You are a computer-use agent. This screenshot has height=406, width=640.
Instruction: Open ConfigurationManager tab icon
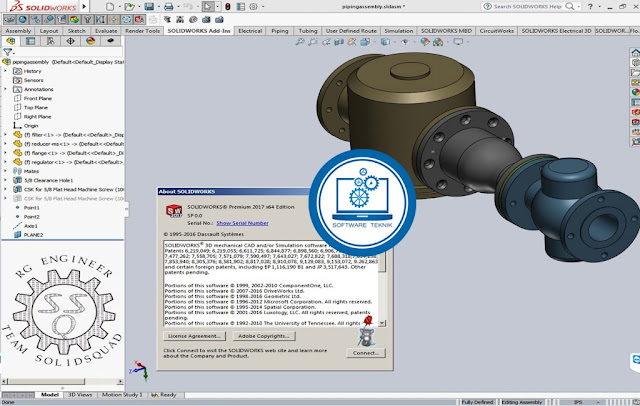point(50,41)
